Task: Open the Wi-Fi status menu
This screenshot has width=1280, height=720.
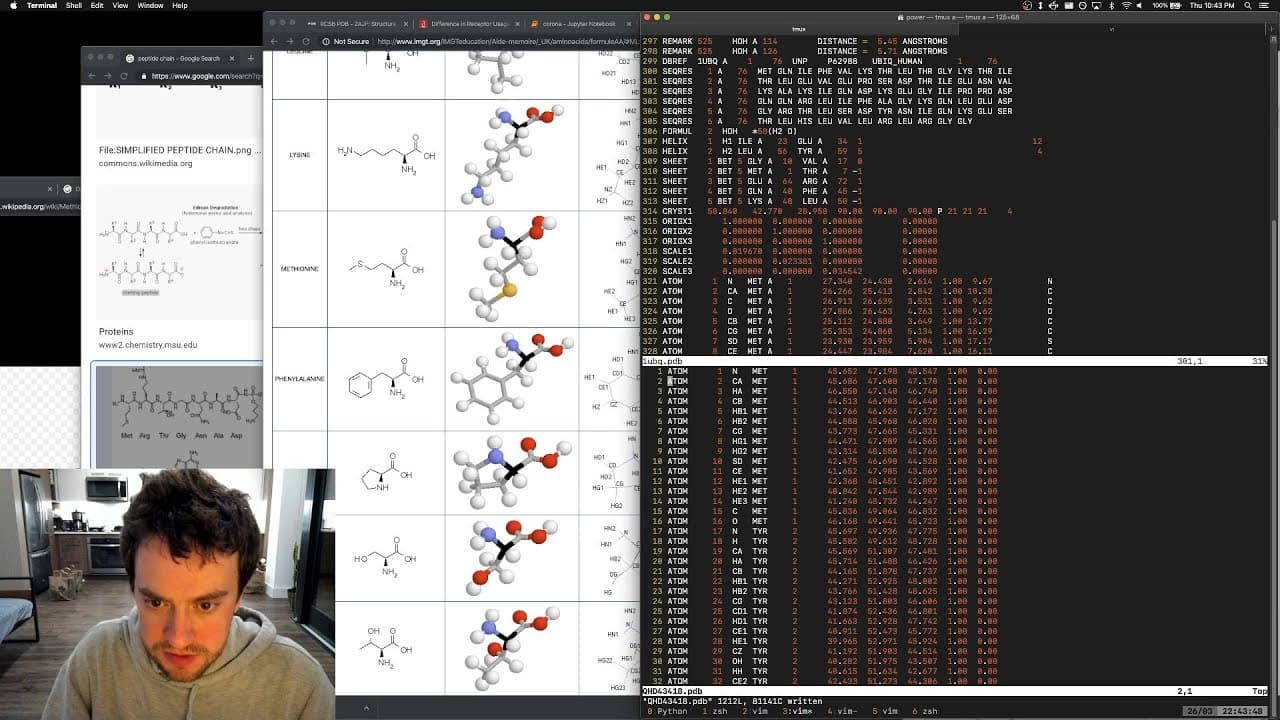Action: coord(1125,5)
